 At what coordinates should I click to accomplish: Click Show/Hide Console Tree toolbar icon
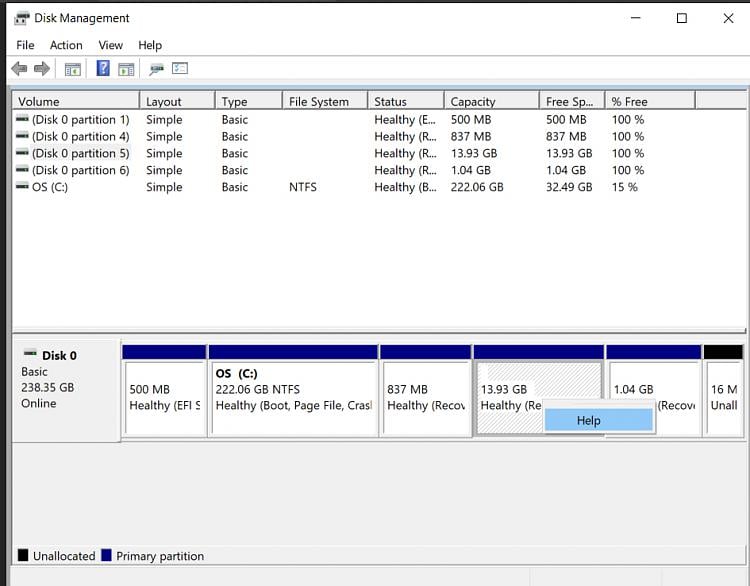pos(72,69)
